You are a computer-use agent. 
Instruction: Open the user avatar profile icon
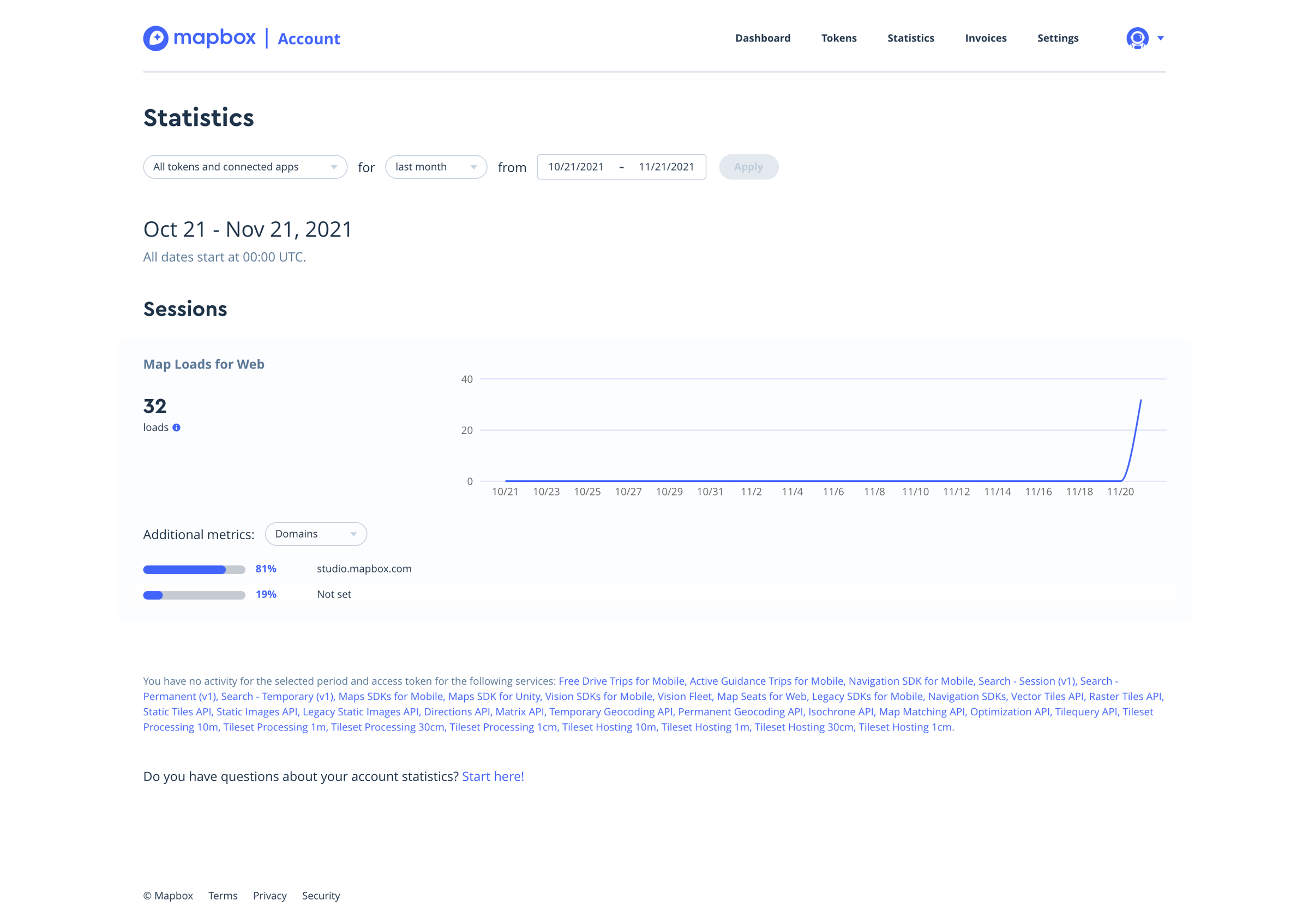coord(1137,38)
